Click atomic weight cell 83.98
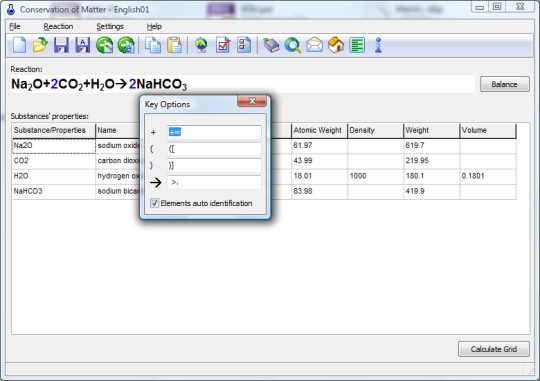 point(319,191)
